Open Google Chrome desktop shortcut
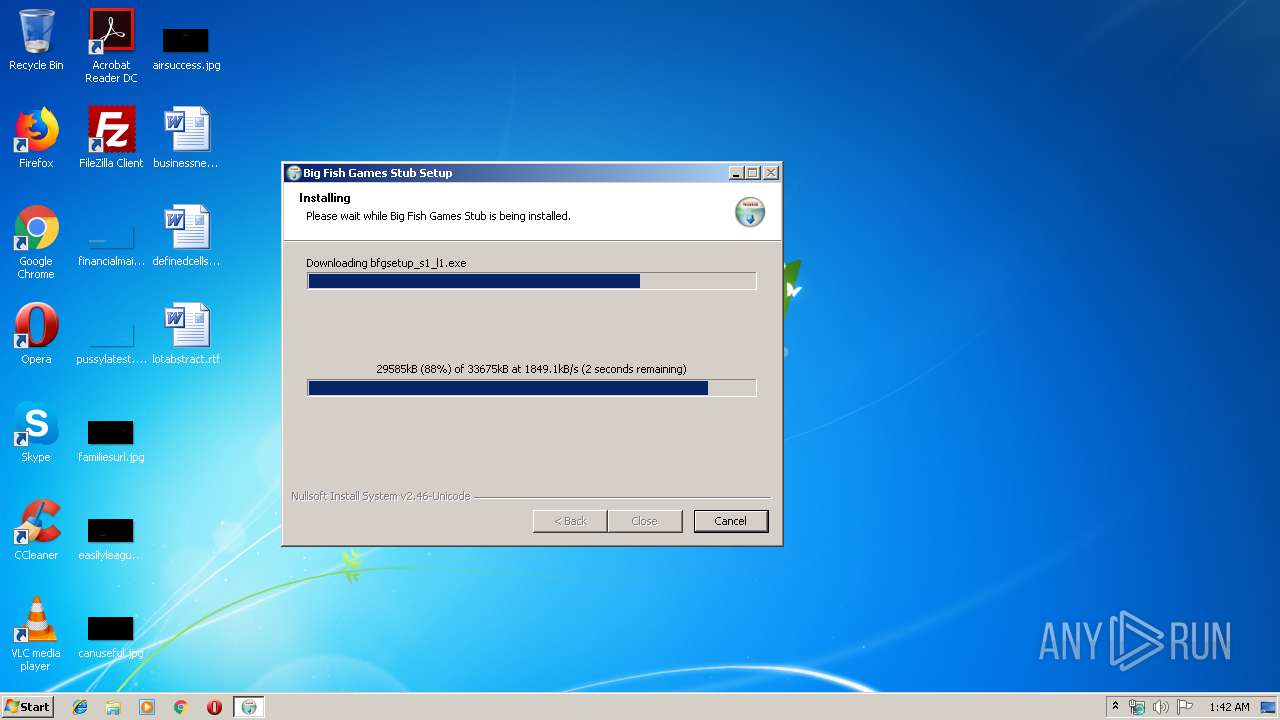This screenshot has height=720, width=1280. click(x=36, y=243)
